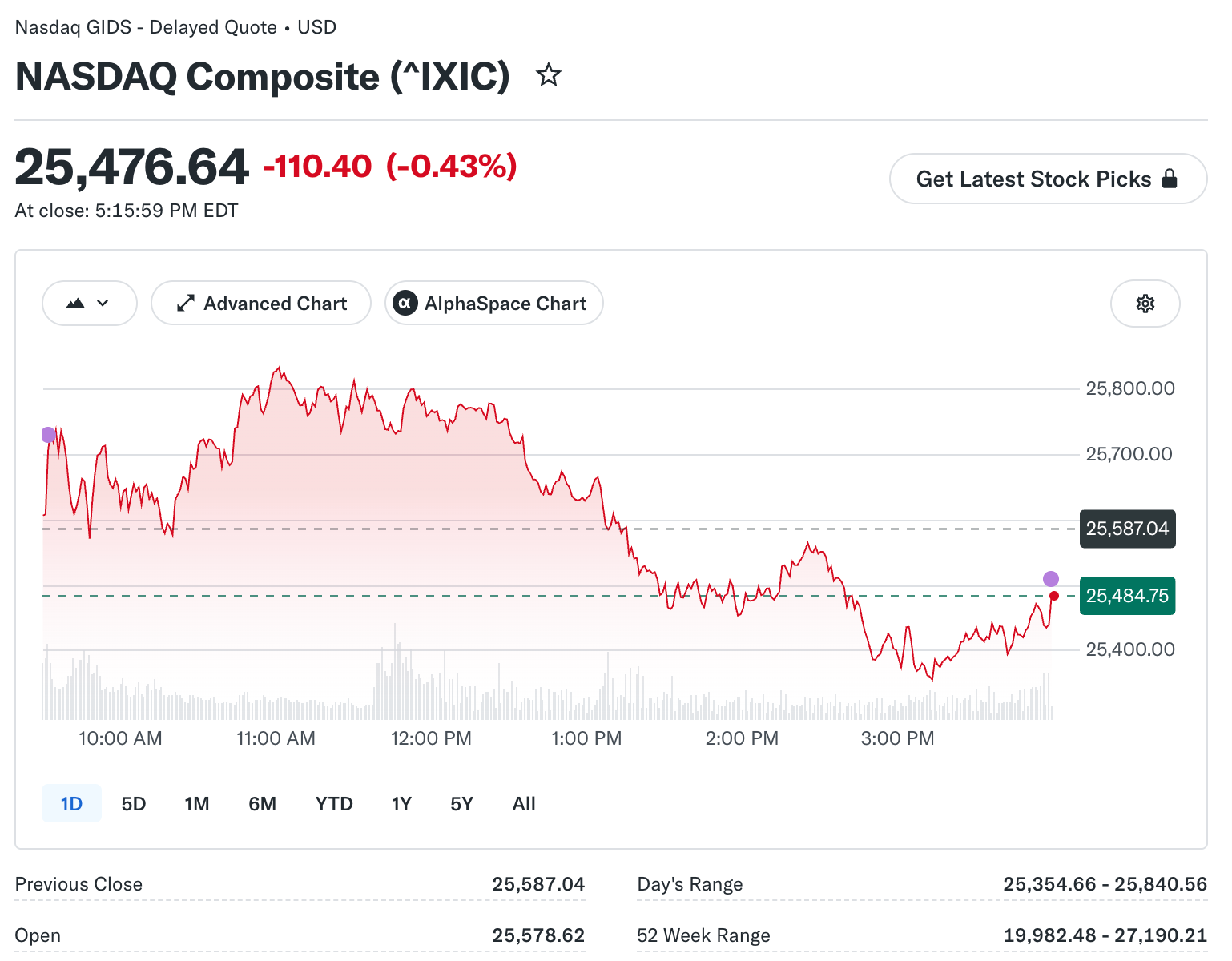Click the purple marker at chart start
Image resolution: width=1232 pixels, height=961 pixels.
[48, 435]
